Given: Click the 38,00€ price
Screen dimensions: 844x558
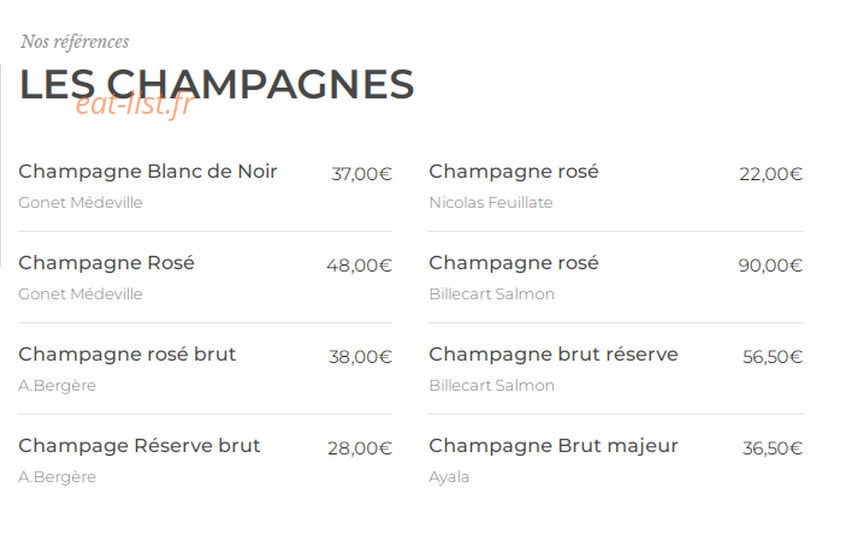Looking at the screenshot, I should pyautogui.click(x=360, y=357).
